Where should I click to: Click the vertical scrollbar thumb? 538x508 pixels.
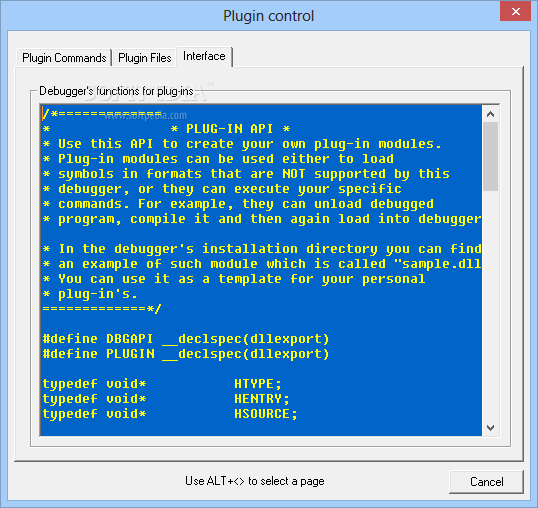click(x=490, y=156)
